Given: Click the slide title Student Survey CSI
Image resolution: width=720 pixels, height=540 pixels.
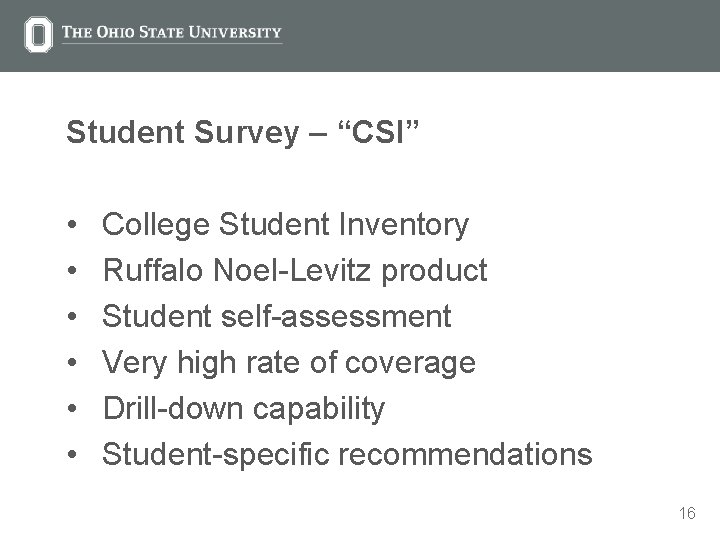Looking at the screenshot, I should (243, 132).
